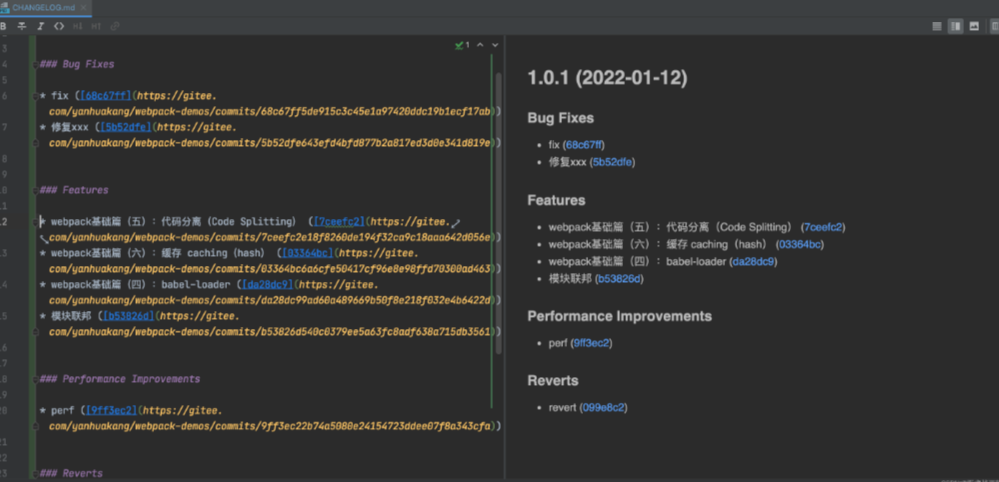Click the editor's vertical scrollbar thumb
The width and height of the screenshot is (999, 482).
499,213
